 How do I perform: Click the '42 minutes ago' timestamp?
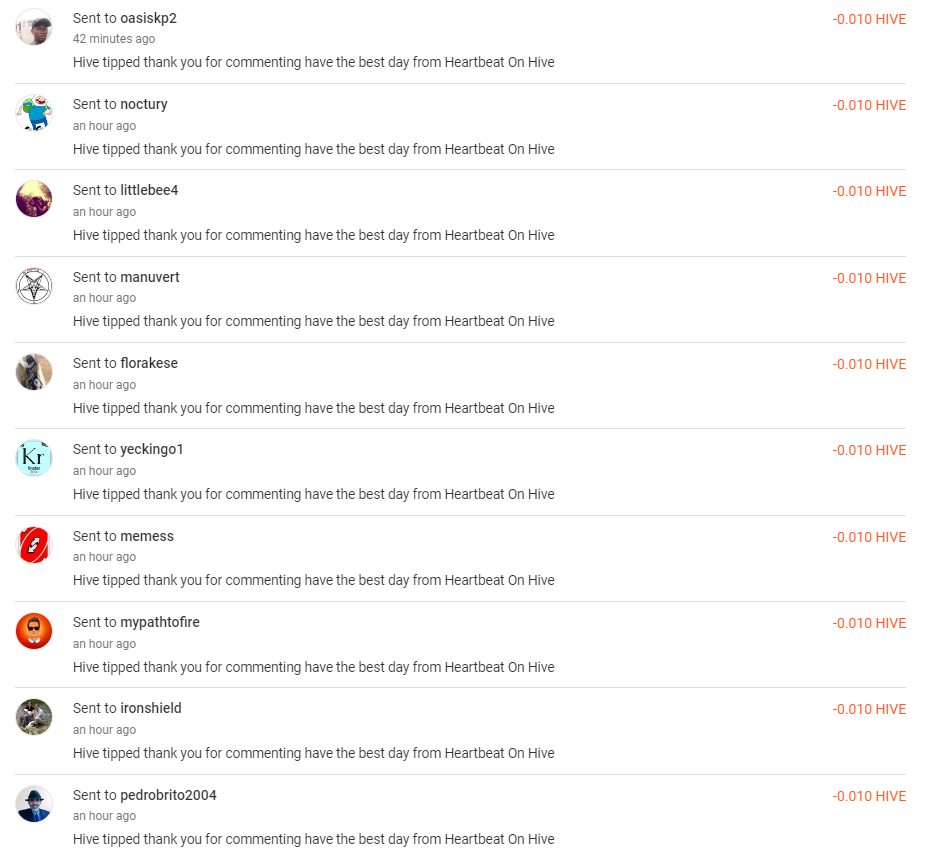coord(114,39)
